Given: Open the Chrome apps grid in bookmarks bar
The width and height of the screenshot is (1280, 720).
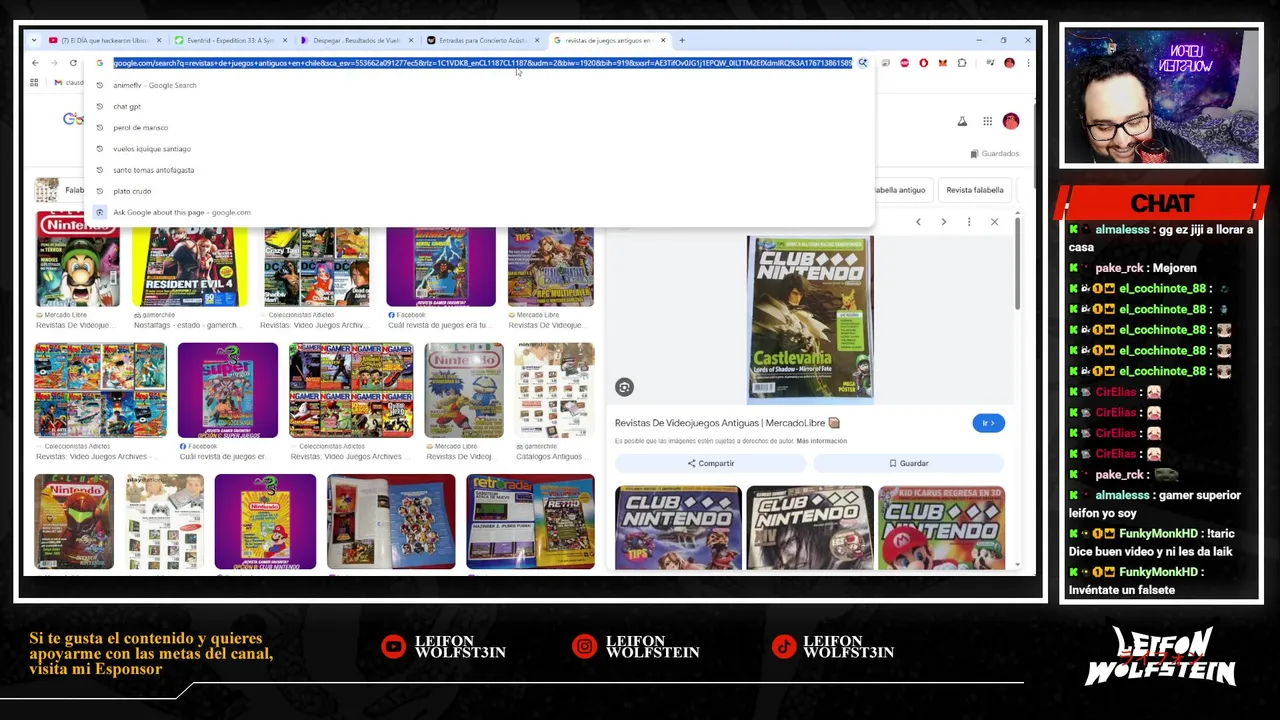Looking at the screenshot, I should 34,83.
